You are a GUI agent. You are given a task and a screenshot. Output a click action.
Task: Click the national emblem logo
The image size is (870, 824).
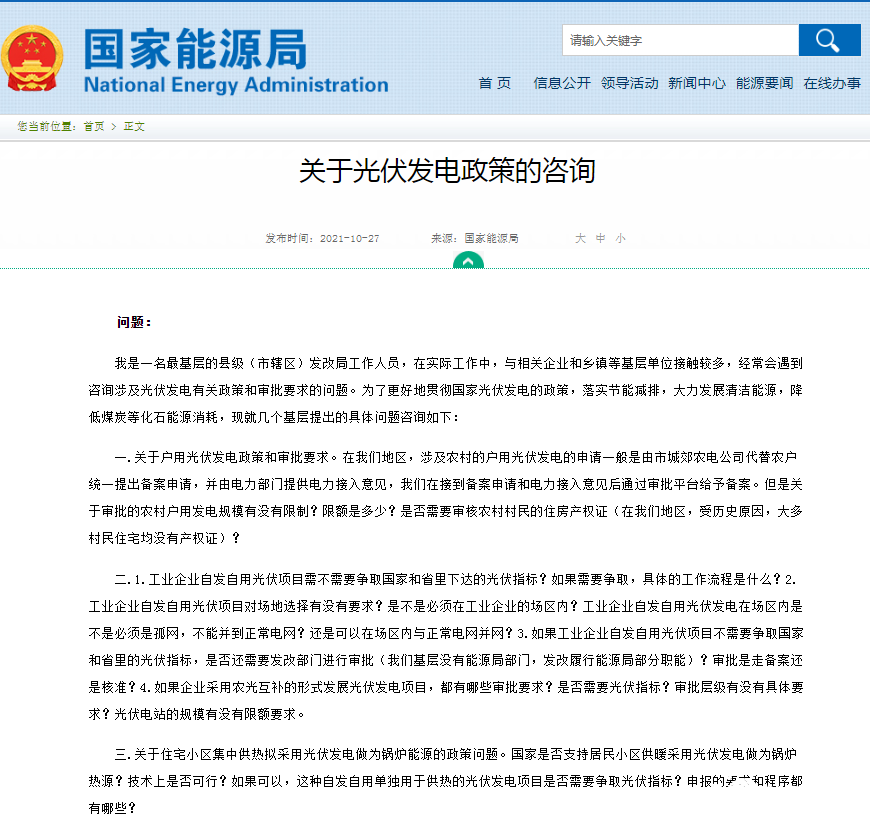[33, 59]
